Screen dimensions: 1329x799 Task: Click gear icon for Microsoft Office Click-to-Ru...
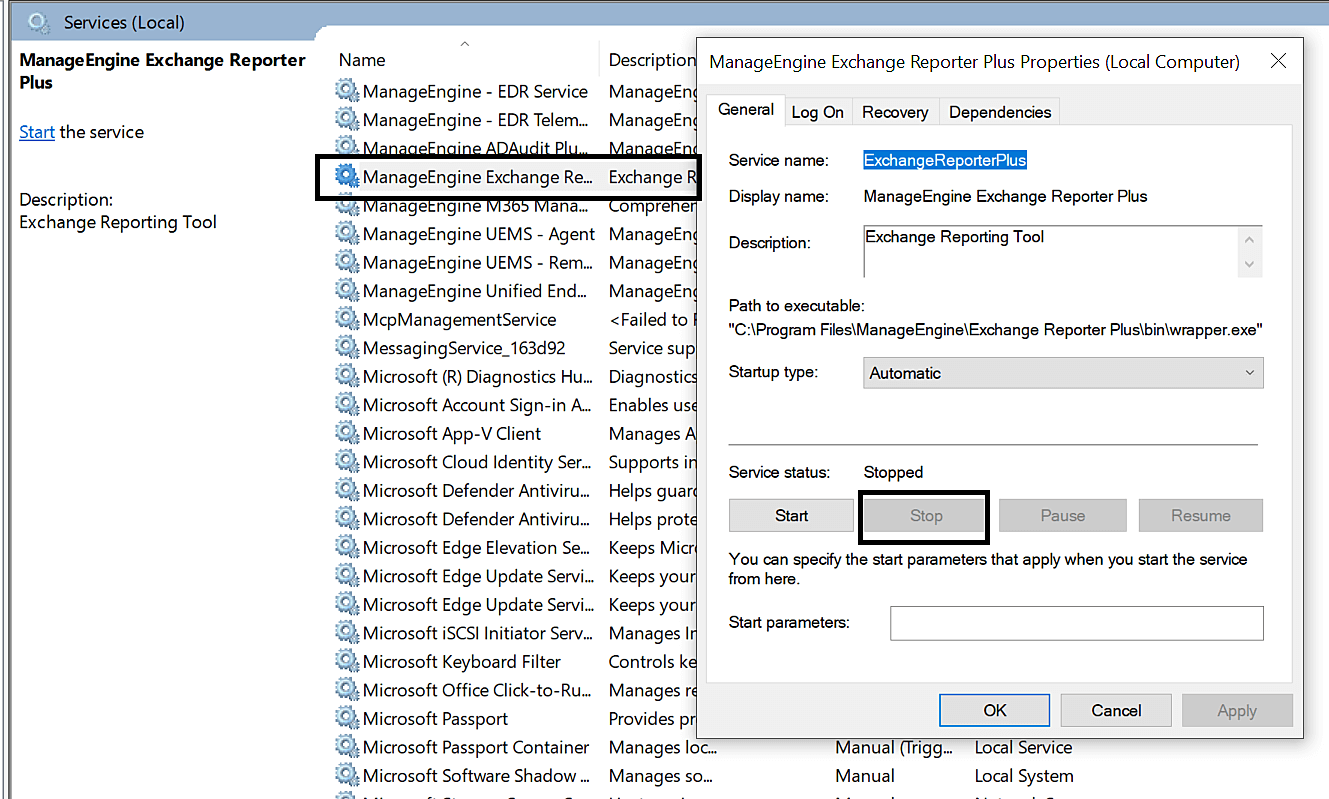tap(347, 690)
